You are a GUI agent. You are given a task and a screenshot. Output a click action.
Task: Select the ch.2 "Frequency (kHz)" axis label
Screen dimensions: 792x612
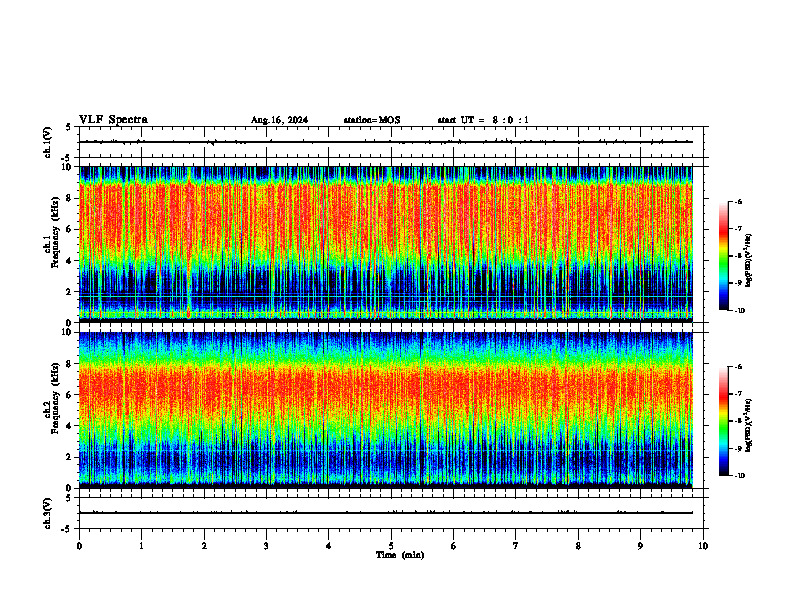[x=55, y=398]
